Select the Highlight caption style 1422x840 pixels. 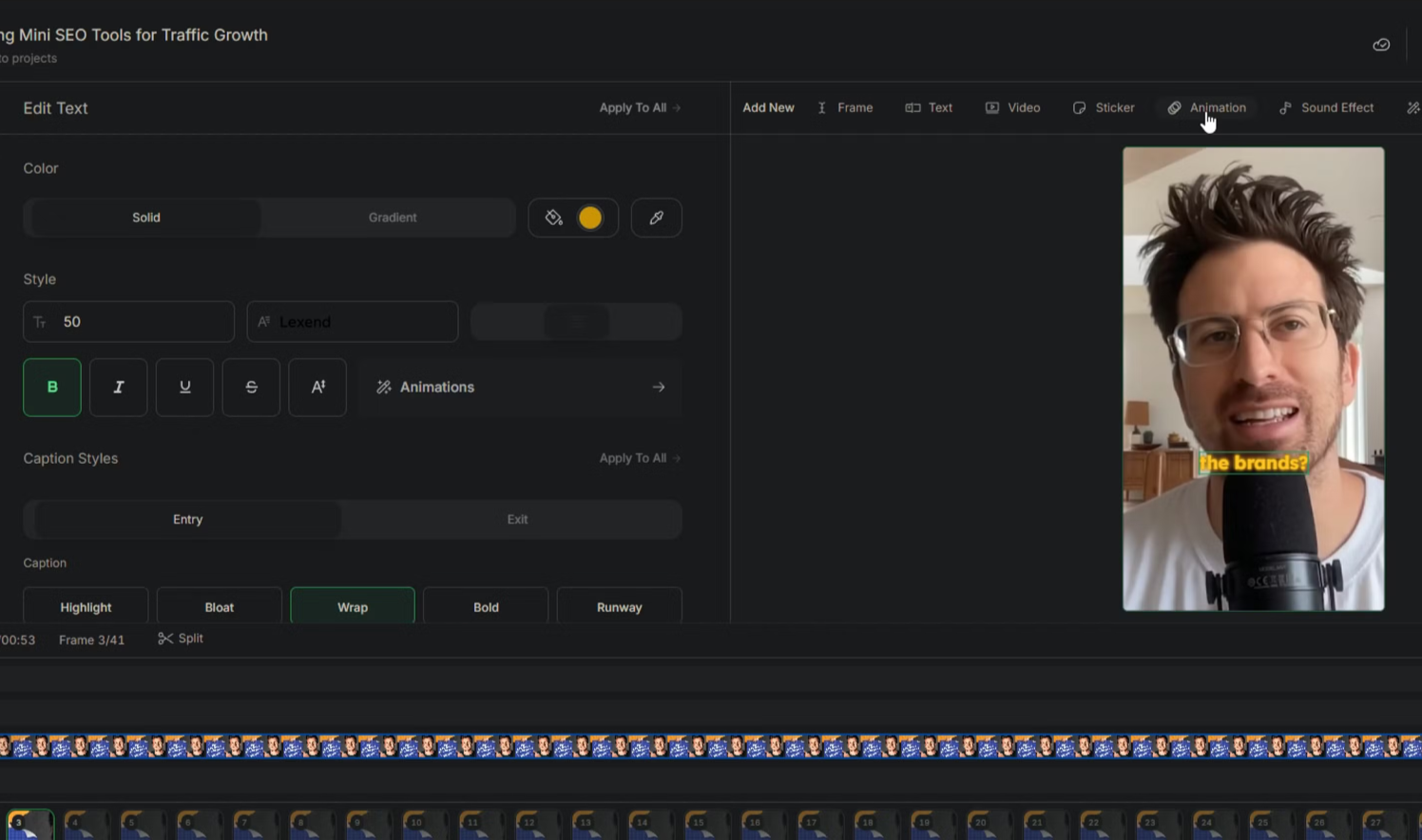click(x=86, y=606)
